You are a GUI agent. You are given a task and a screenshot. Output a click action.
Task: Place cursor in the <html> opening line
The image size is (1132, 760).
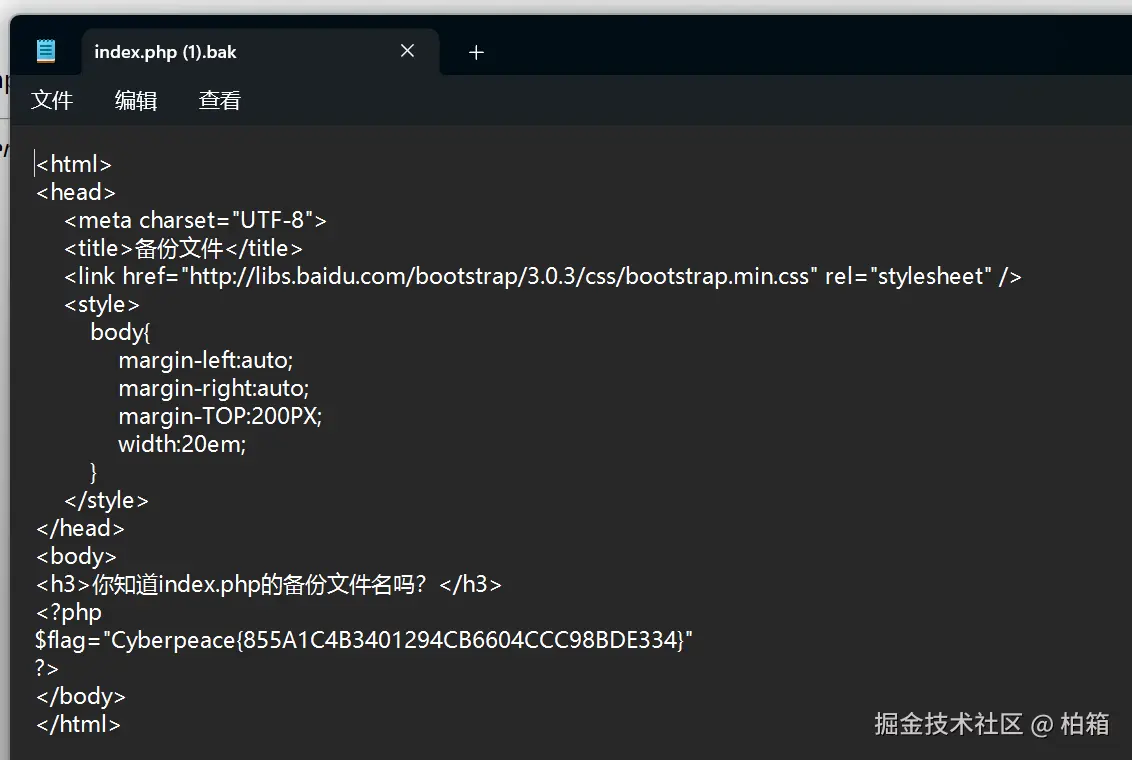74,164
